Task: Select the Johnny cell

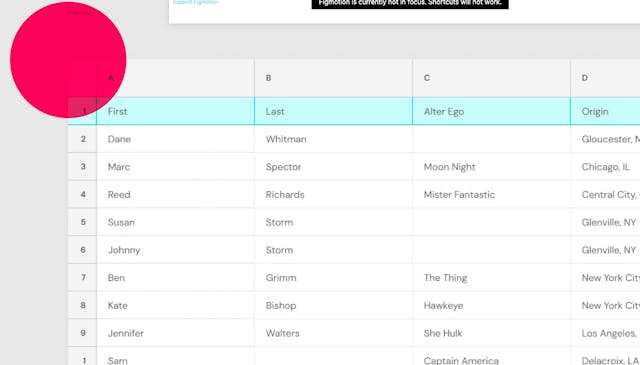Action: (x=176, y=250)
